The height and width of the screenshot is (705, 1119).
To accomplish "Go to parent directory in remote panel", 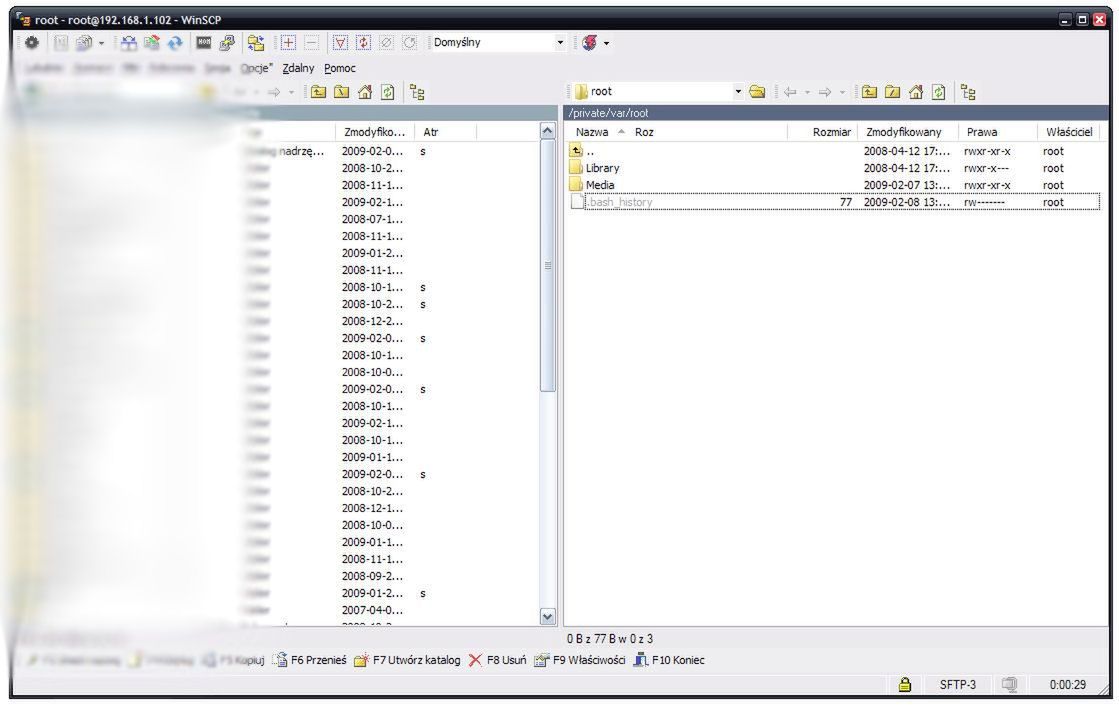I will point(869,92).
